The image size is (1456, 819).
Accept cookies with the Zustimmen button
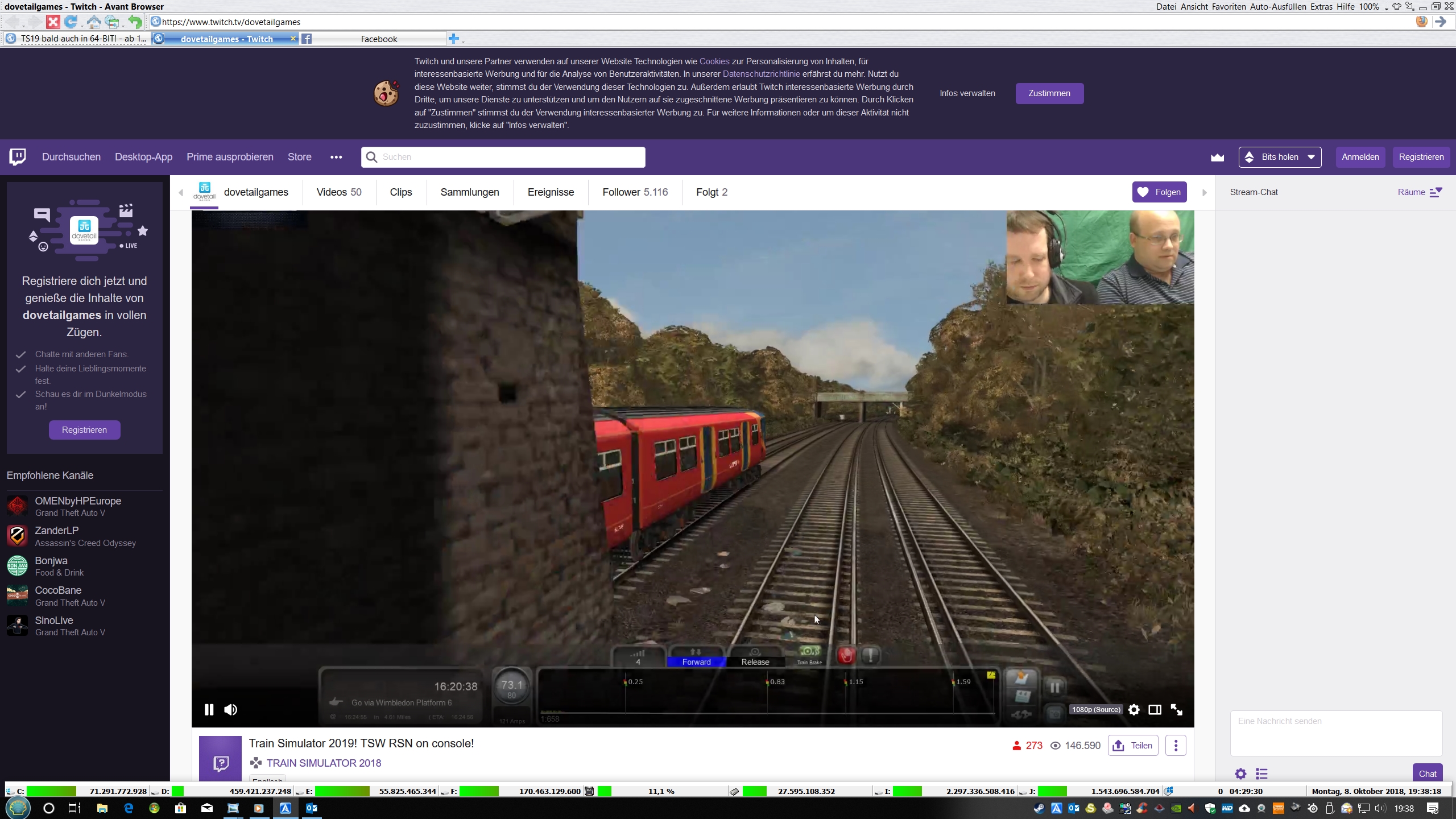point(1049,93)
